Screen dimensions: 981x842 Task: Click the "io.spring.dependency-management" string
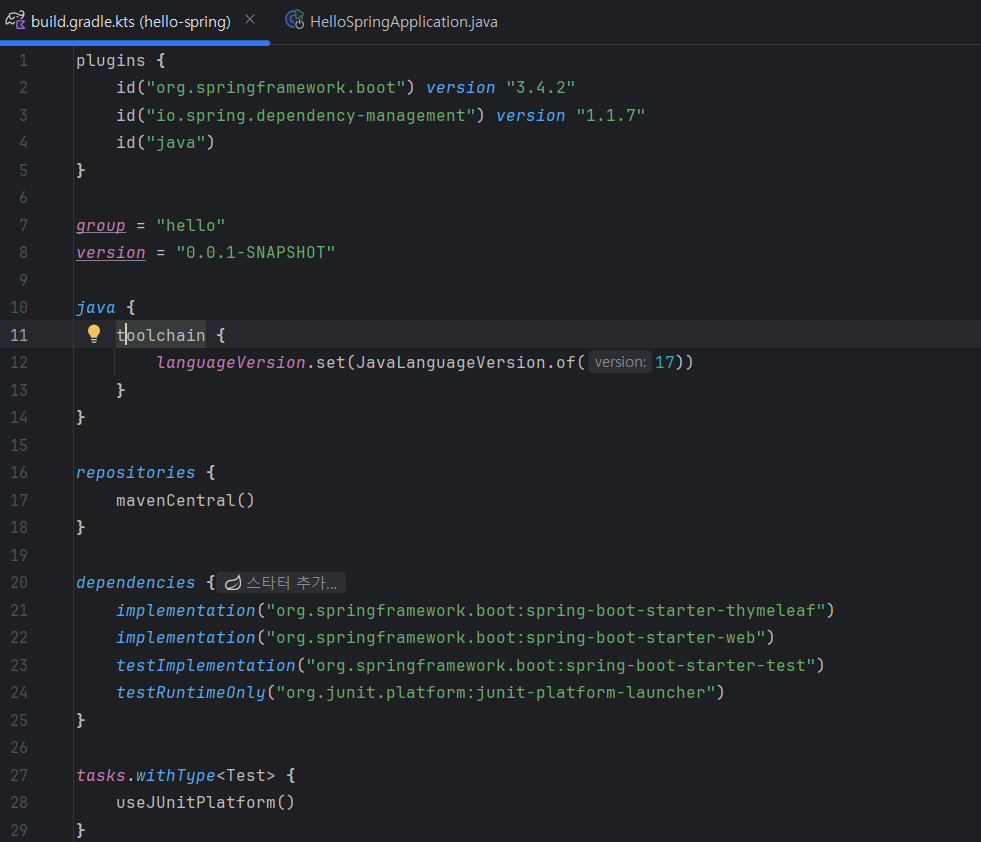pyautogui.click(x=311, y=116)
